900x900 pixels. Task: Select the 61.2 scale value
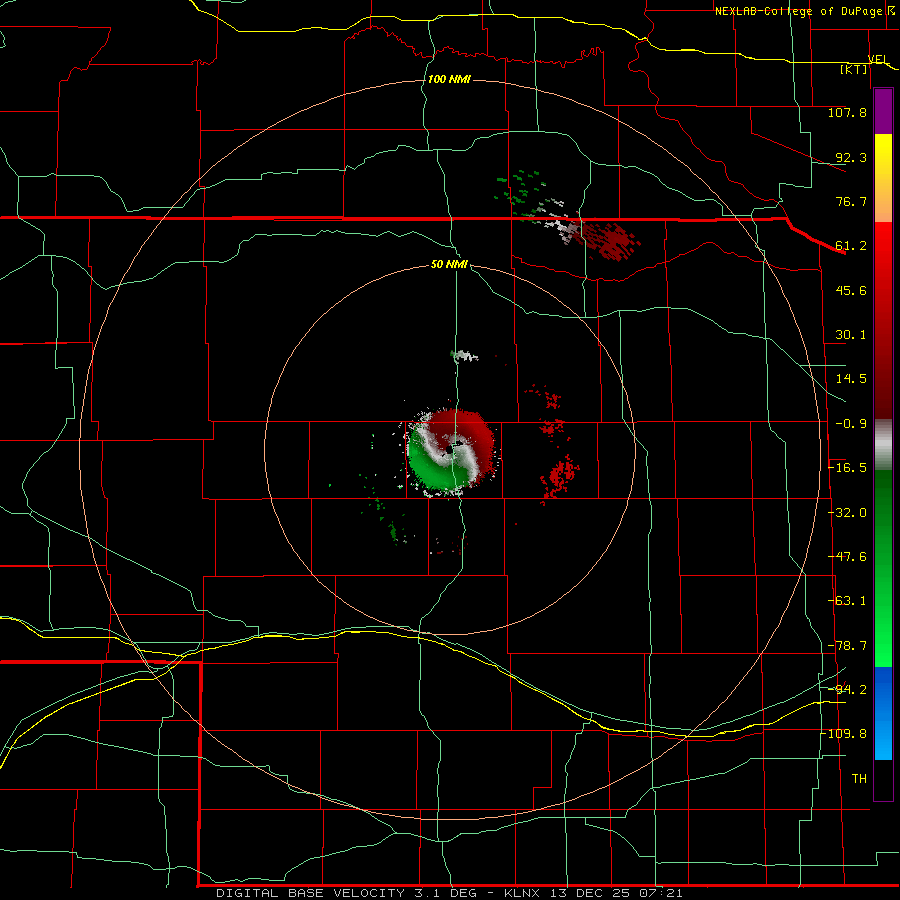pos(851,246)
